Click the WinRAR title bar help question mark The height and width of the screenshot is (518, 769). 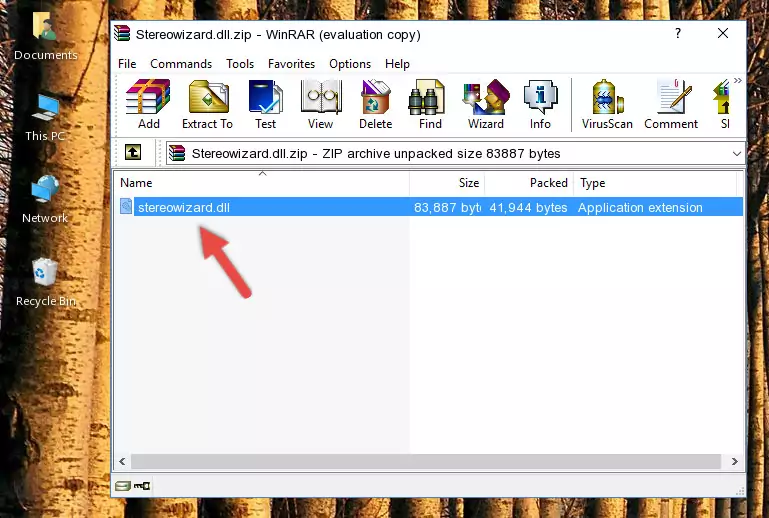(678, 33)
